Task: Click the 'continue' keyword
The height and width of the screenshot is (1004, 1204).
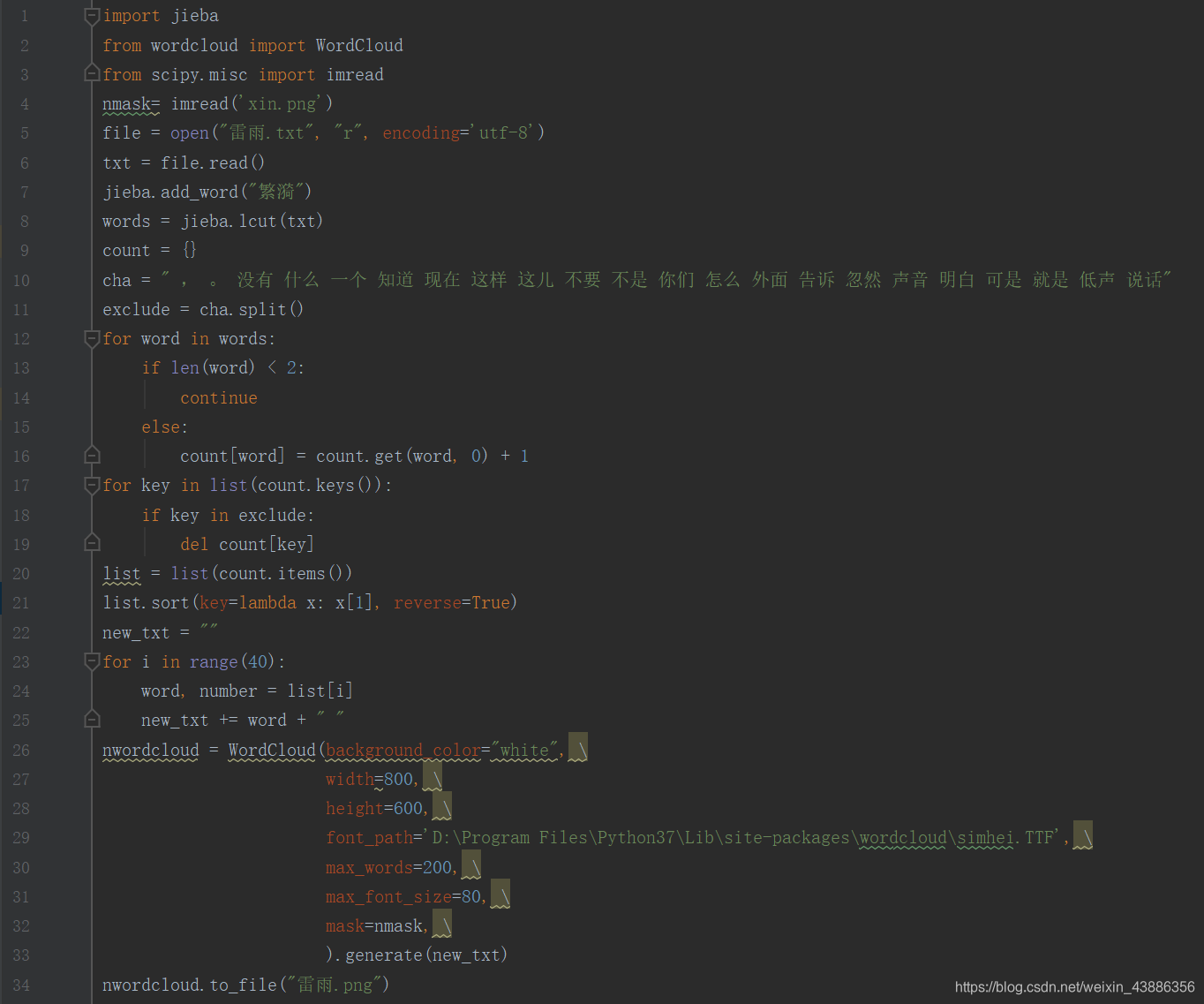Action: pyautogui.click(x=219, y=398)
